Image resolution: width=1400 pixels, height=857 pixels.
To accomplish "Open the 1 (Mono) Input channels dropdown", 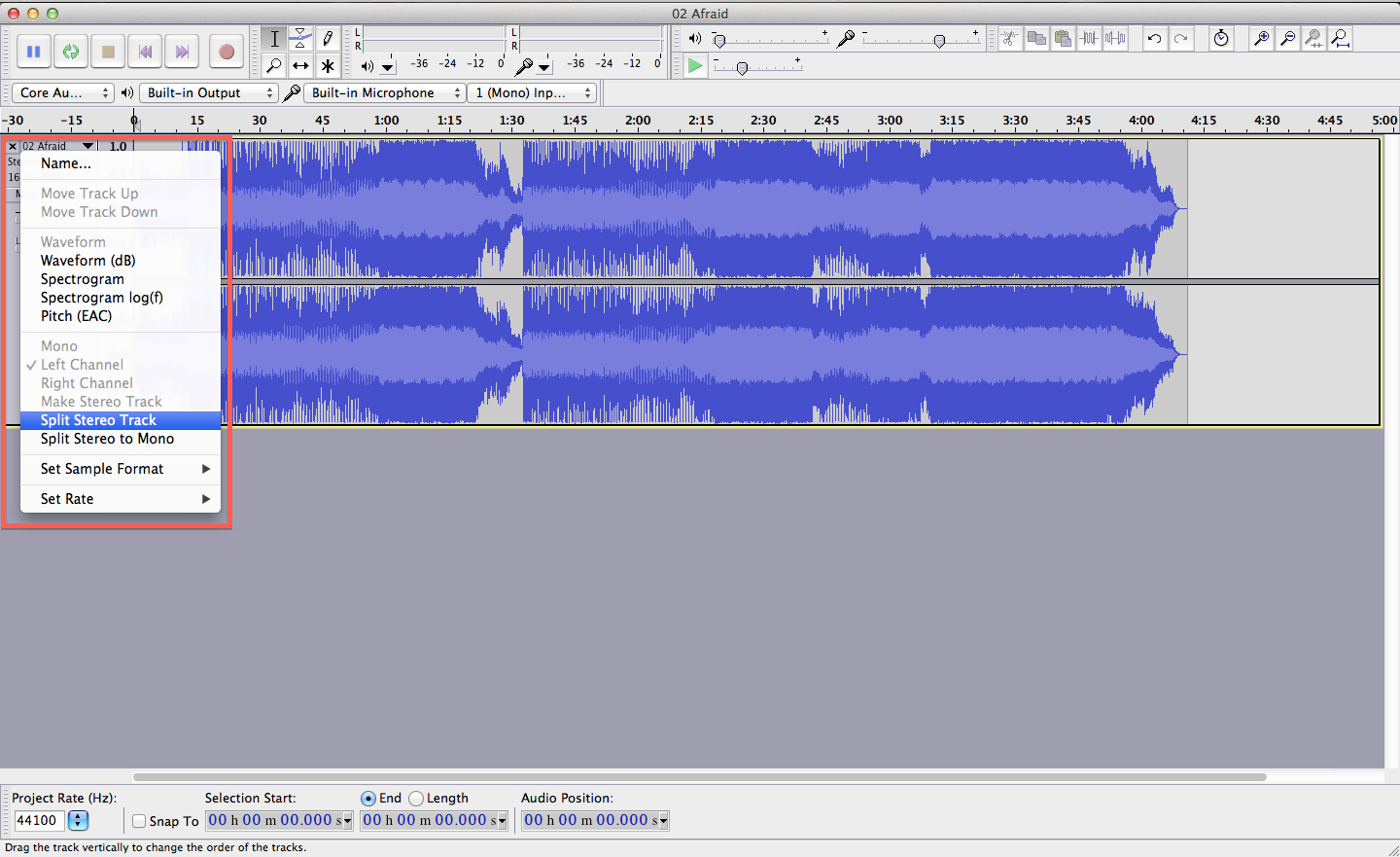I will (532, 93).
